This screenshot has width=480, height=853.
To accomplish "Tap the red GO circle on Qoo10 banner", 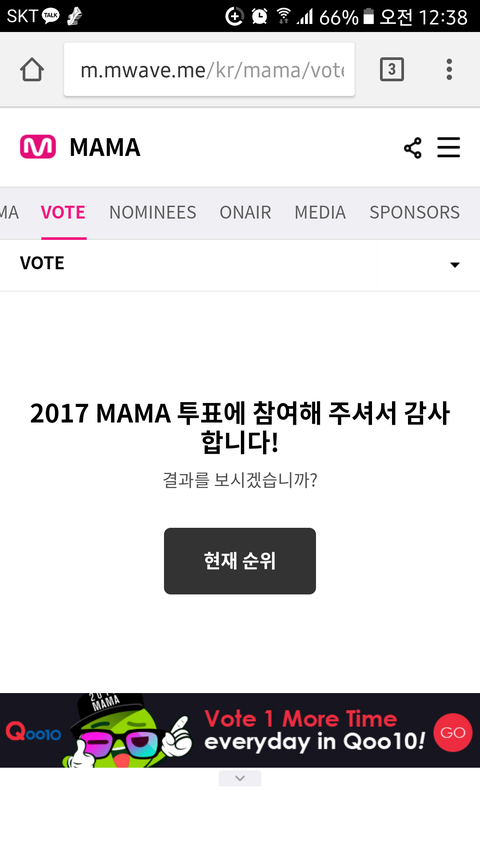I will 453,732.
